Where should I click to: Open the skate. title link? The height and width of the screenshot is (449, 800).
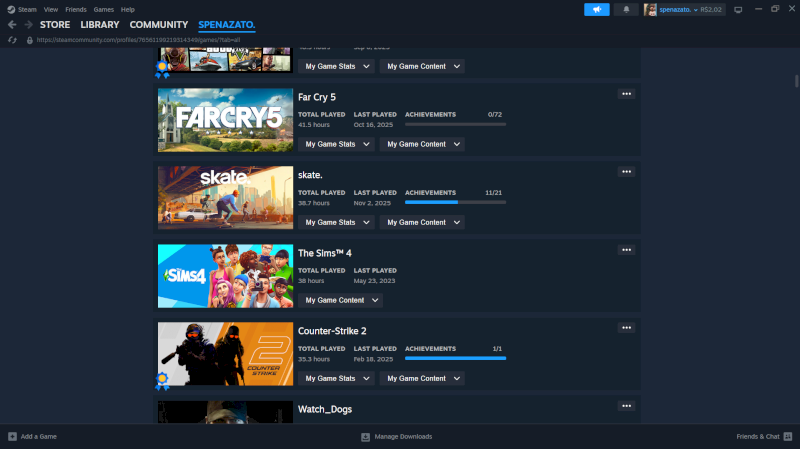click(310, 175)
